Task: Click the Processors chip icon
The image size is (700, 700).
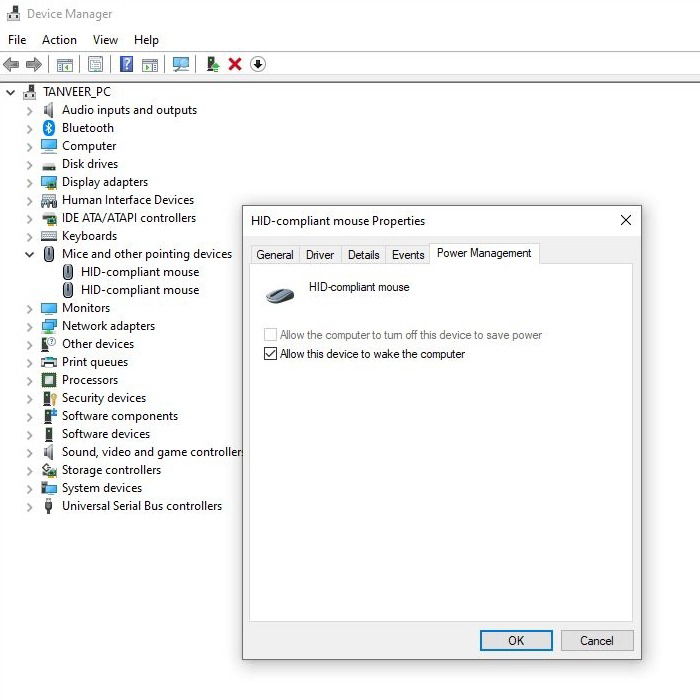Action: click(x=49, y=380)
